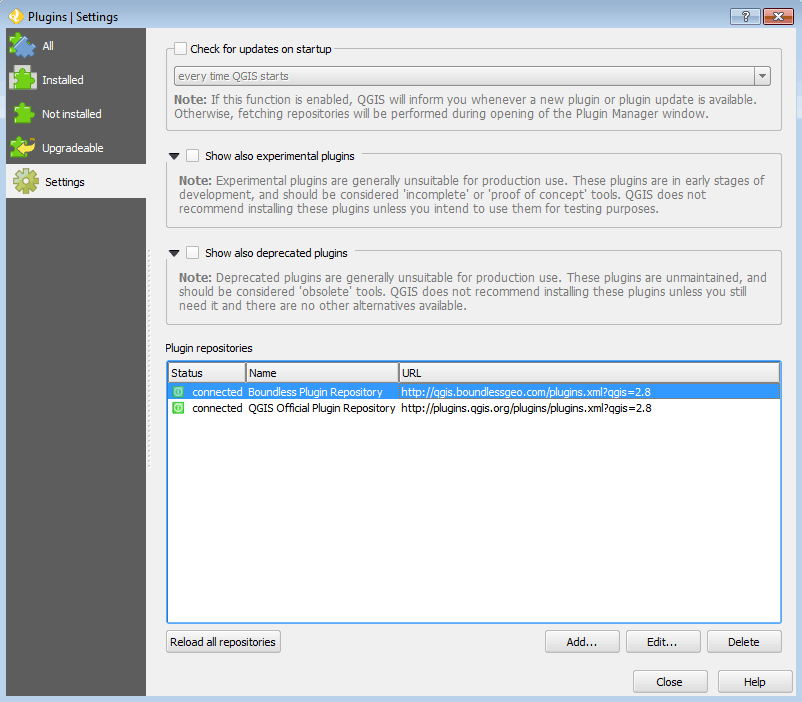Click the Not installed plugins icon
This screenshot has height=702, width=802.
pos(22,112)
